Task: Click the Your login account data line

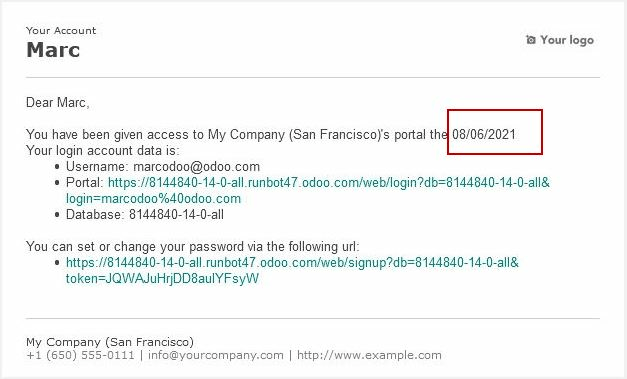Action: click(x=103, y=151)
